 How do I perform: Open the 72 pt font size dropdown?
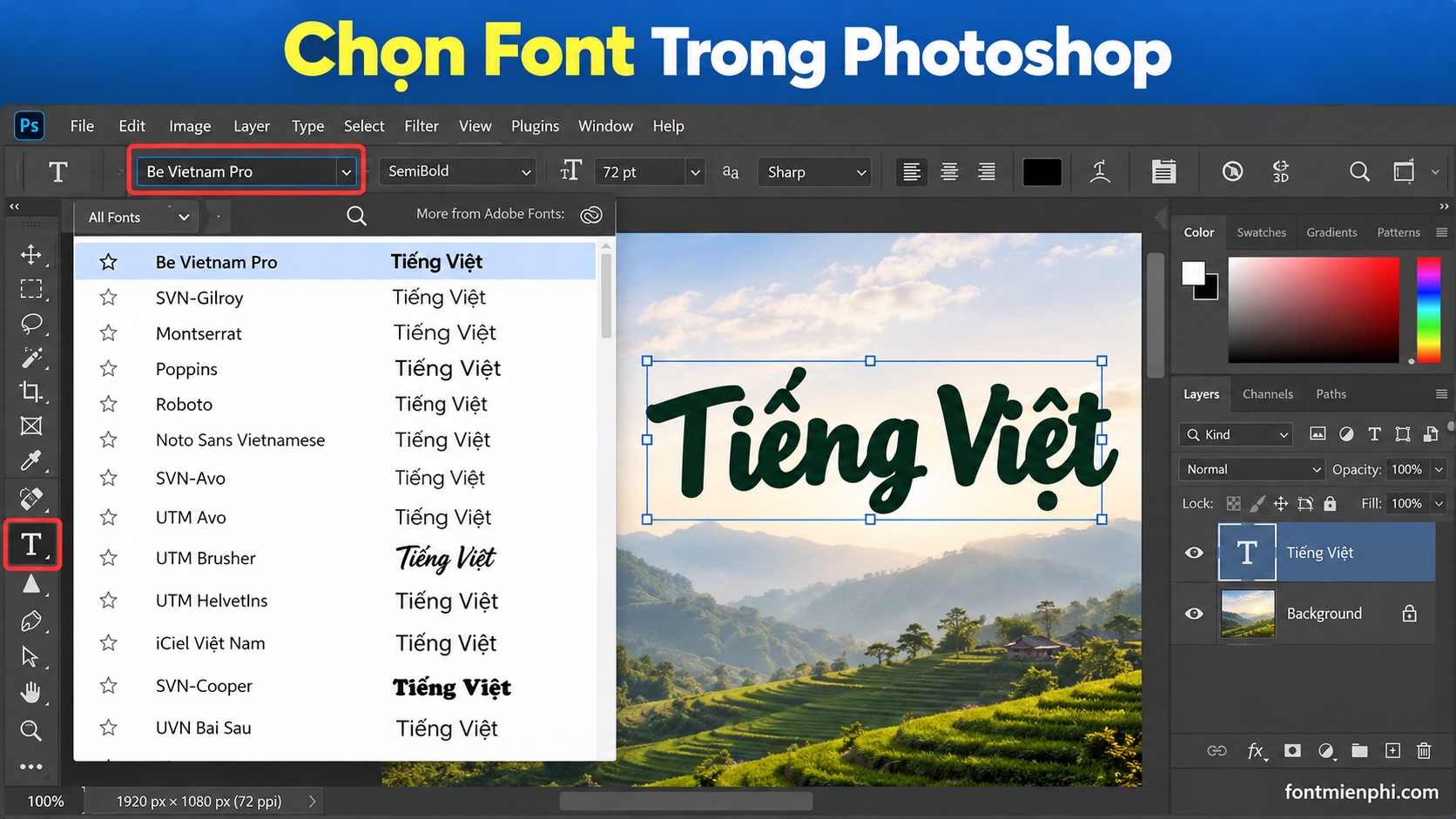[x=695, y=172]
